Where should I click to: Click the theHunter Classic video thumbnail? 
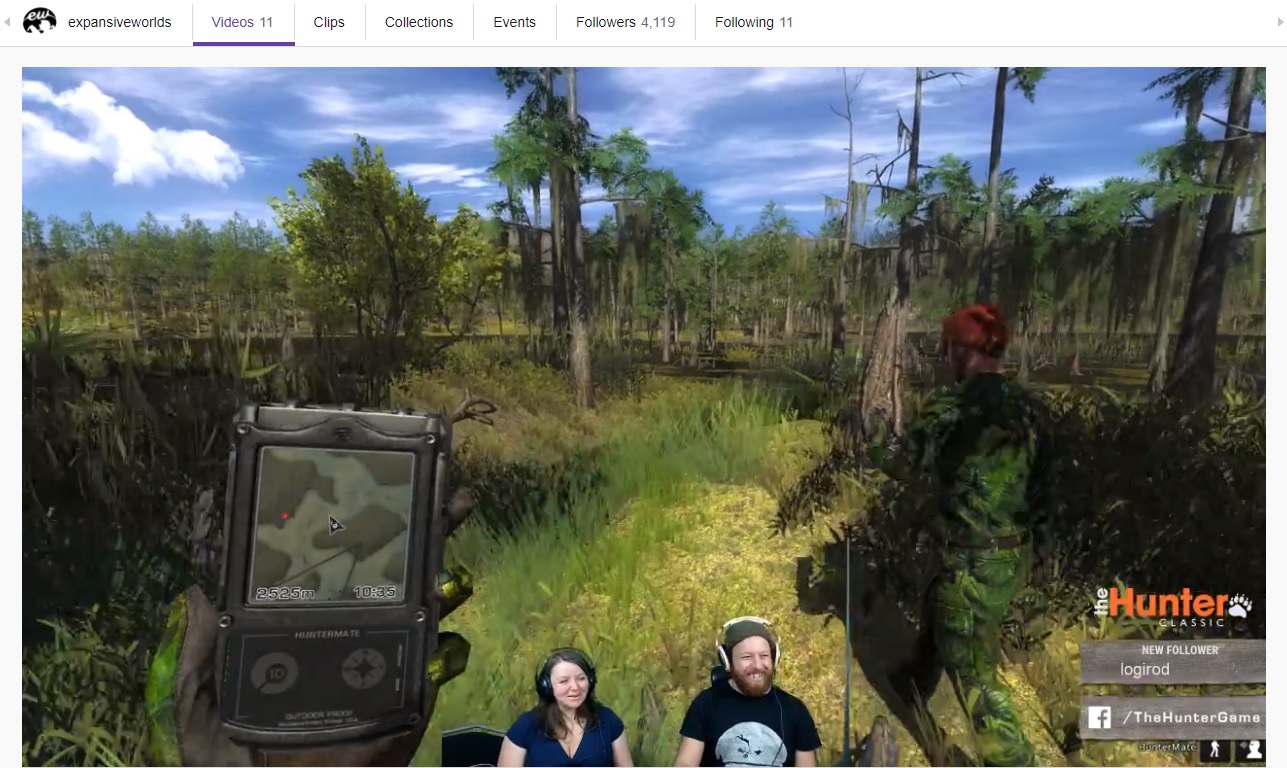[x=644, y=417]
